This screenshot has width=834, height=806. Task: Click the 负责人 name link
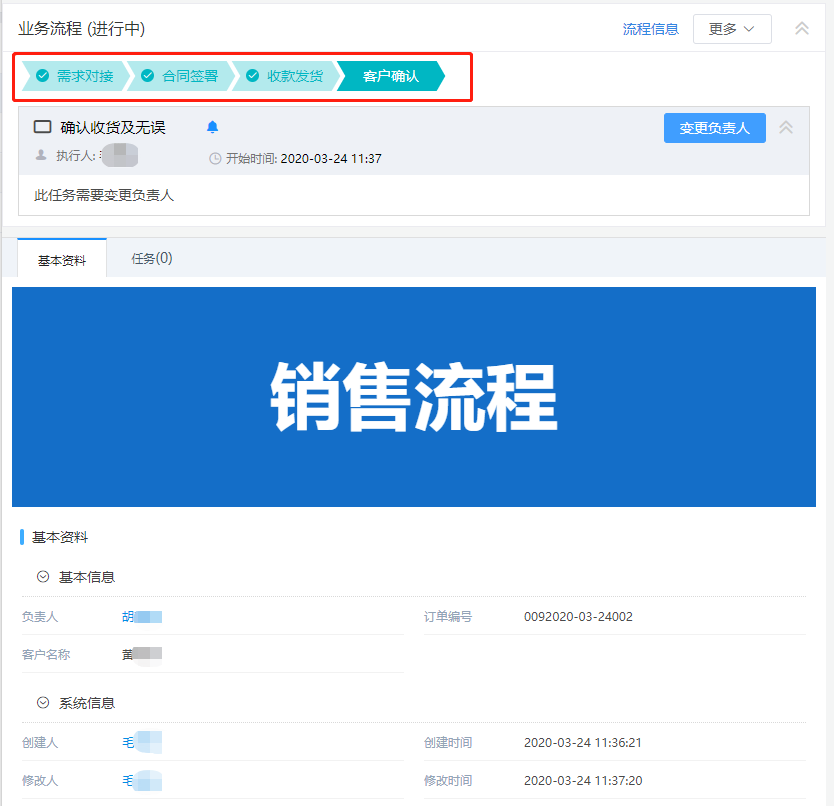141,617
